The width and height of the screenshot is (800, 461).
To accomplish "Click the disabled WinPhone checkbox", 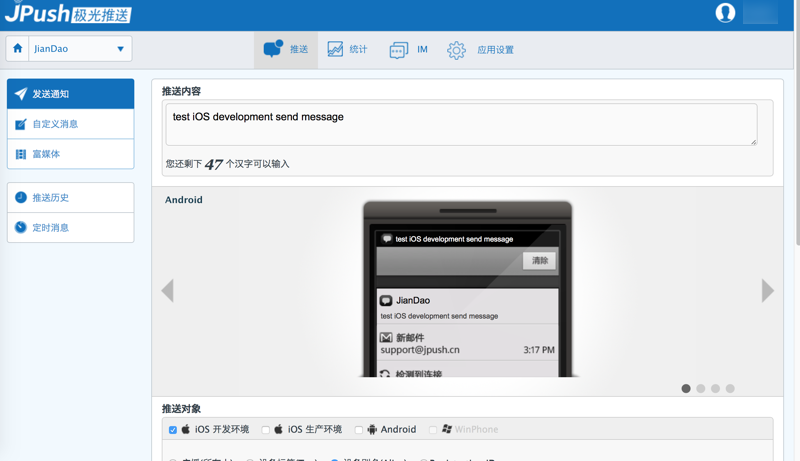I will 433,430.
